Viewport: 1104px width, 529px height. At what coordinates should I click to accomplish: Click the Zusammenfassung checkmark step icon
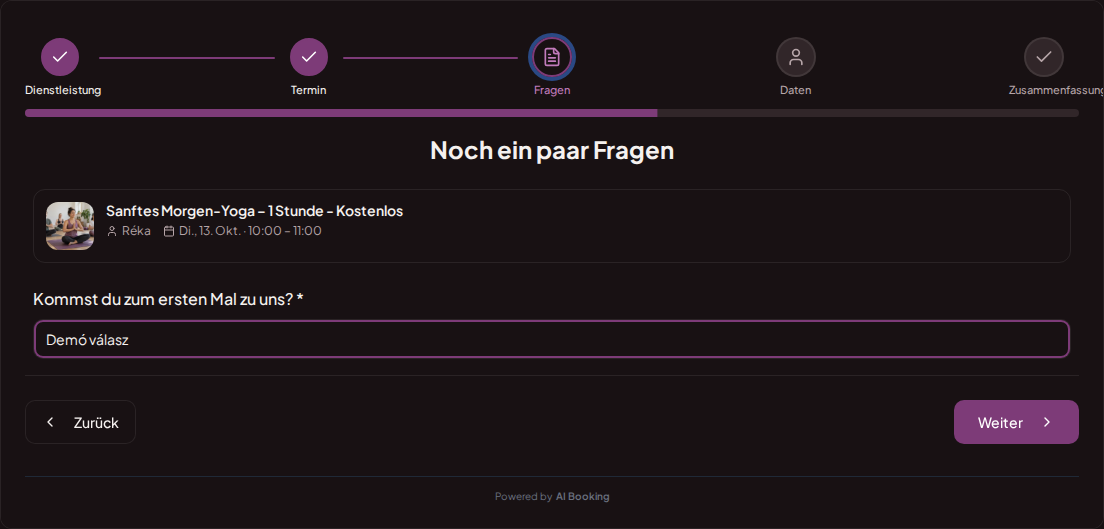[x=1043, y=57]
